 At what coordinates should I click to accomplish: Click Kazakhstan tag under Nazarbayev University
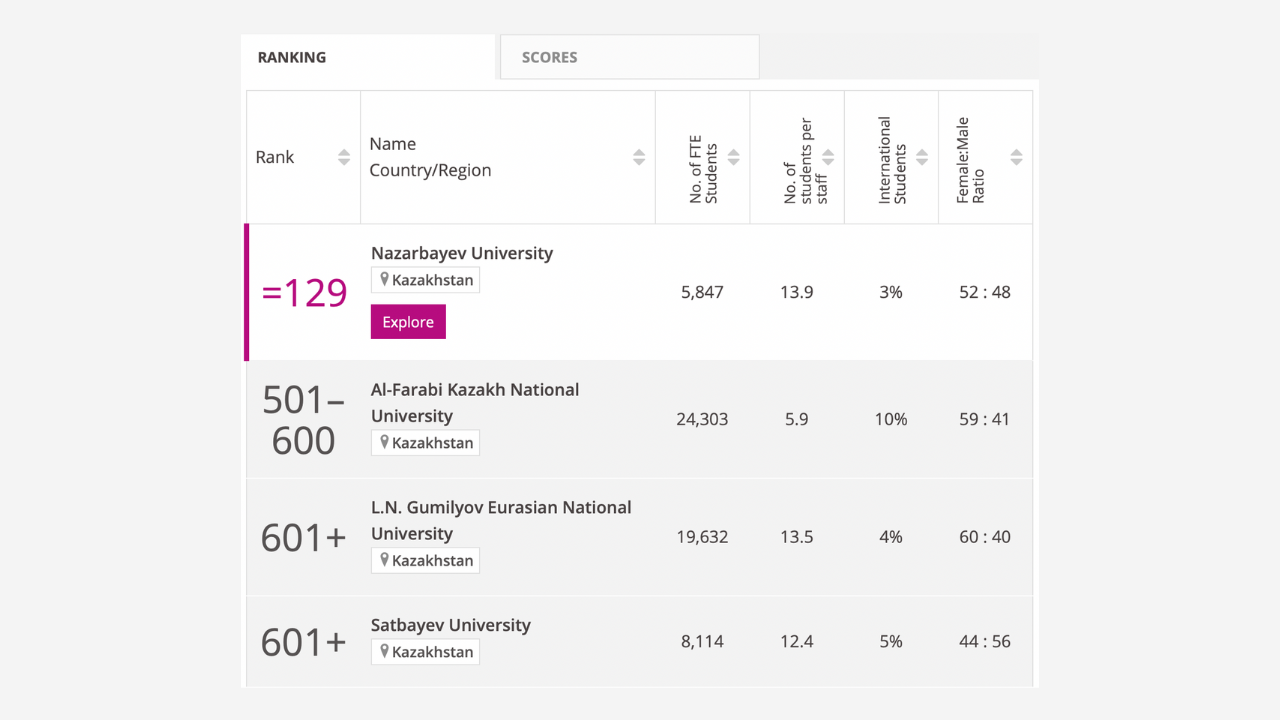point(425,280)
